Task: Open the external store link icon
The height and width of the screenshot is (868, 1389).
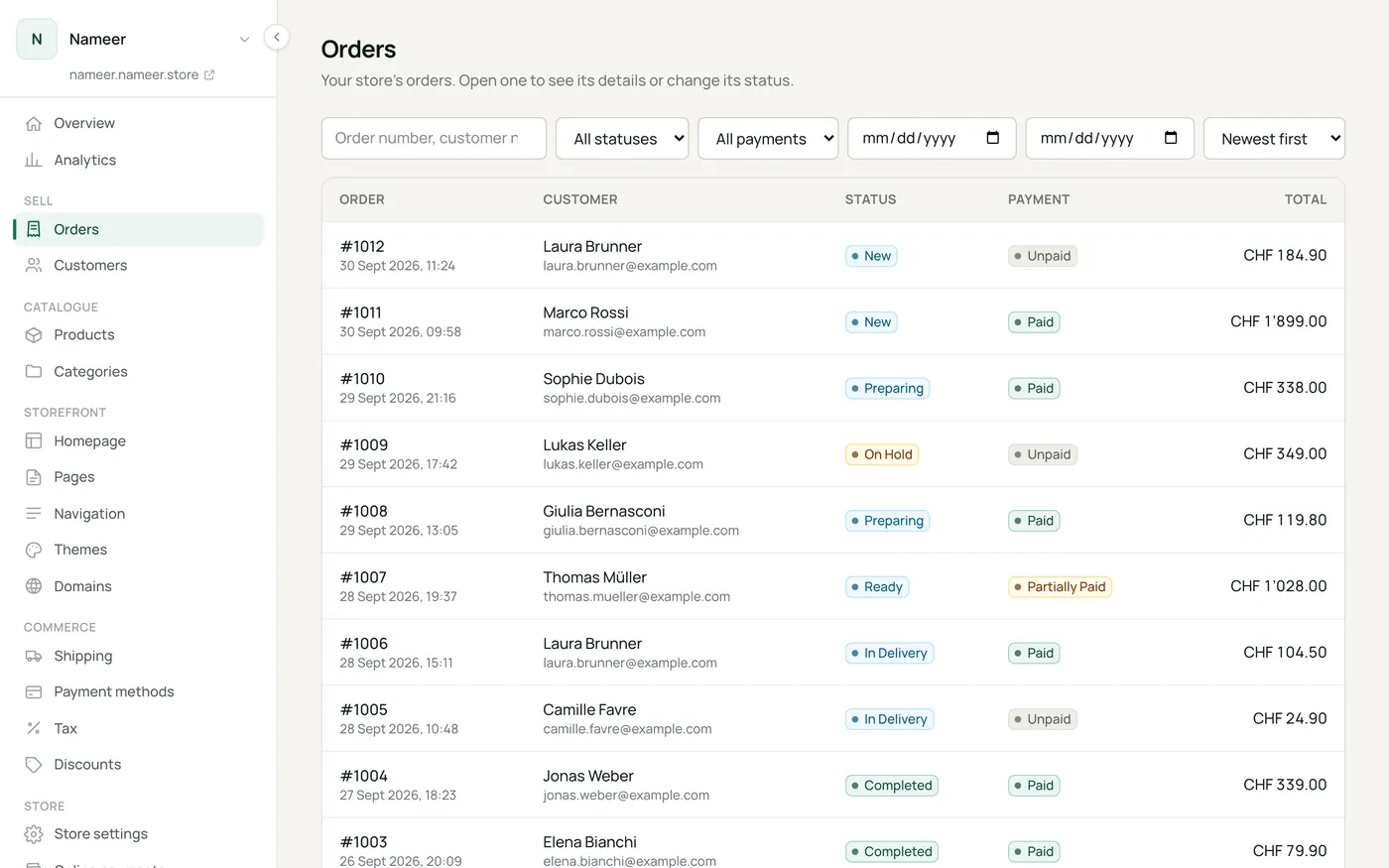Action: (x=209, y=74)
